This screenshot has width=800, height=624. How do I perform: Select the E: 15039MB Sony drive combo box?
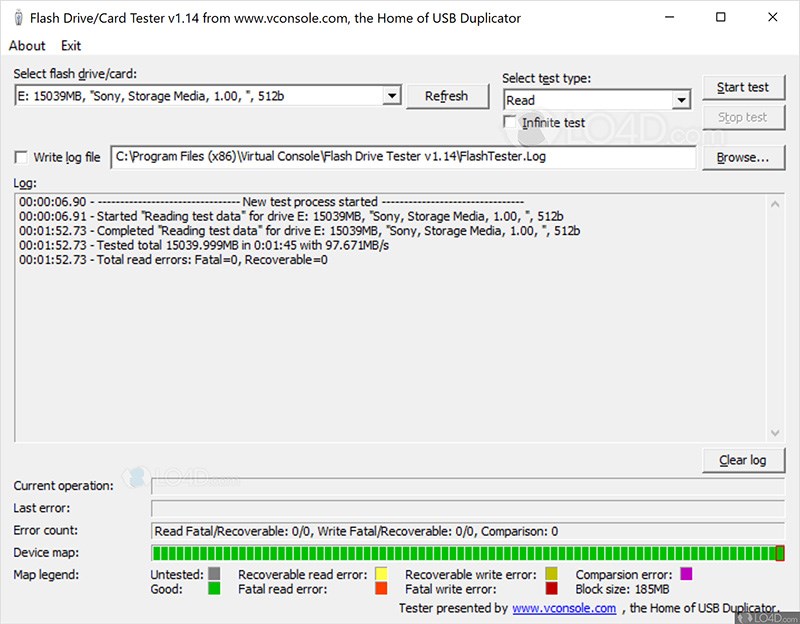(x=208, y=96)
